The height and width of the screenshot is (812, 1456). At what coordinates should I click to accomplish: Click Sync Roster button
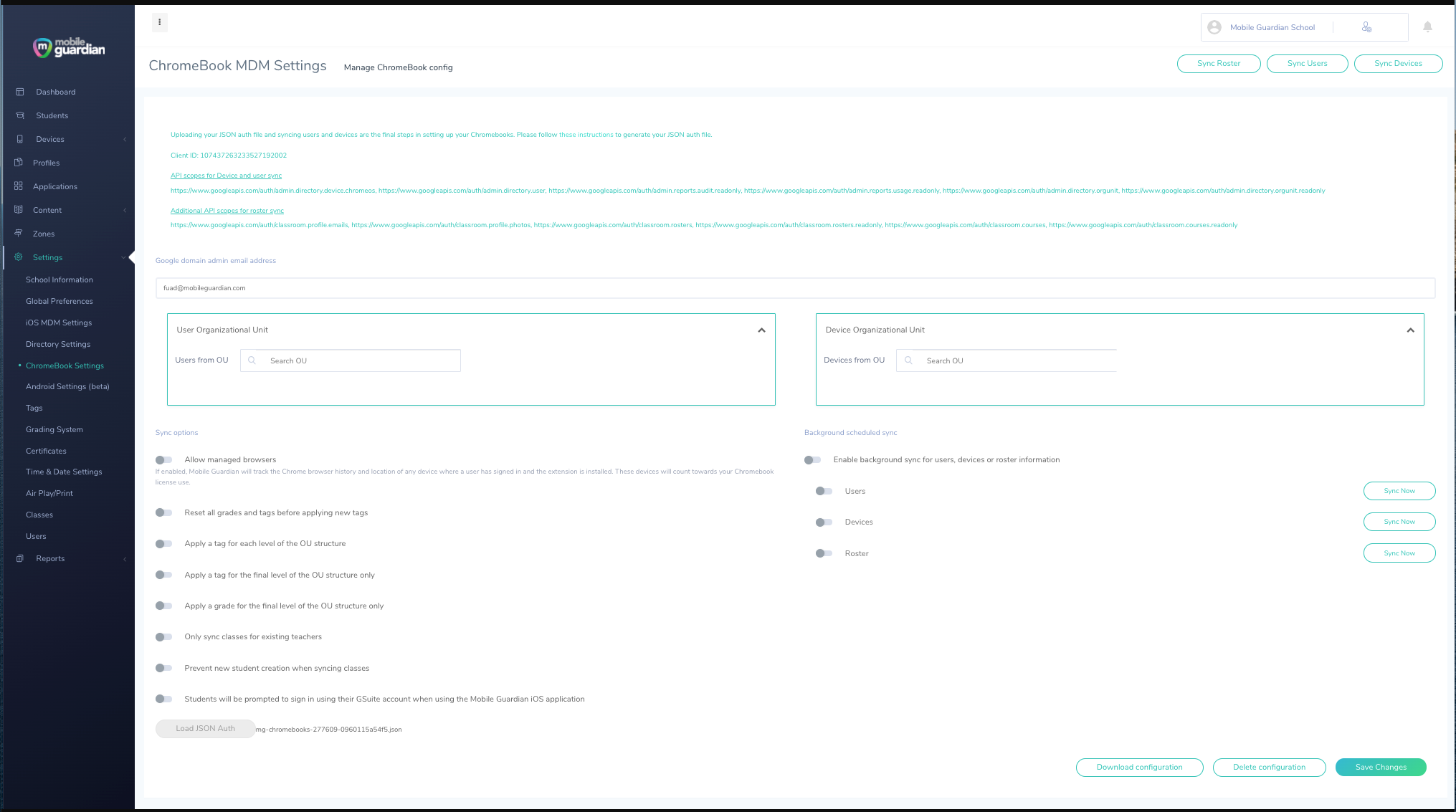tap(1218, 64)
